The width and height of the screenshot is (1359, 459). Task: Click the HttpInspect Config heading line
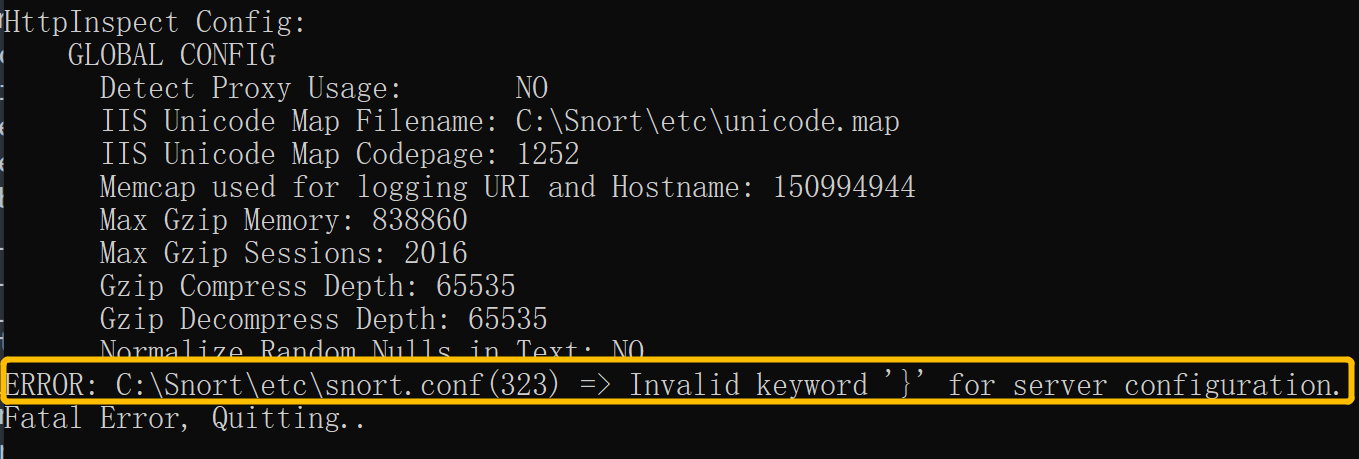pos(155,22)
